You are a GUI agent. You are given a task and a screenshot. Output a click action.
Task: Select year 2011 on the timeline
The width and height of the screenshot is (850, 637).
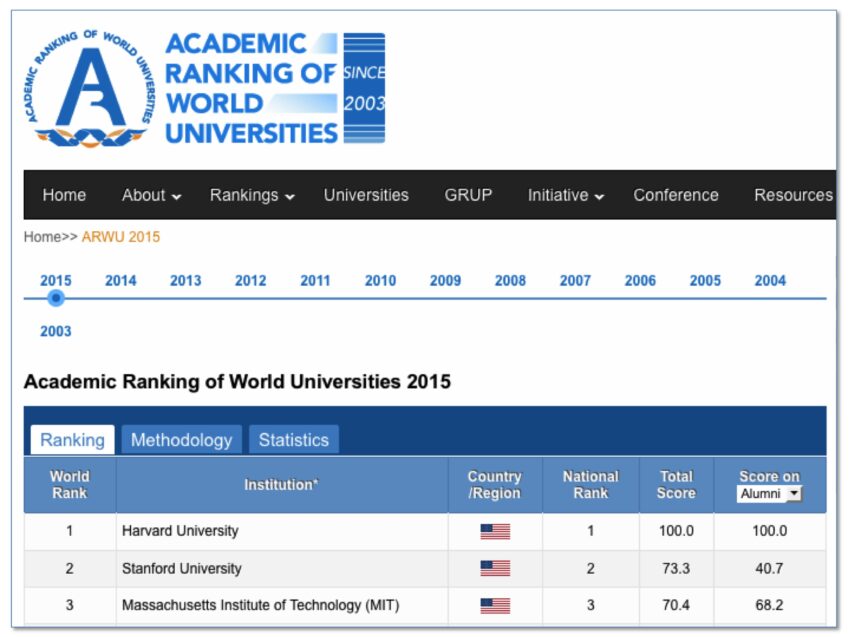click(315, 281)
